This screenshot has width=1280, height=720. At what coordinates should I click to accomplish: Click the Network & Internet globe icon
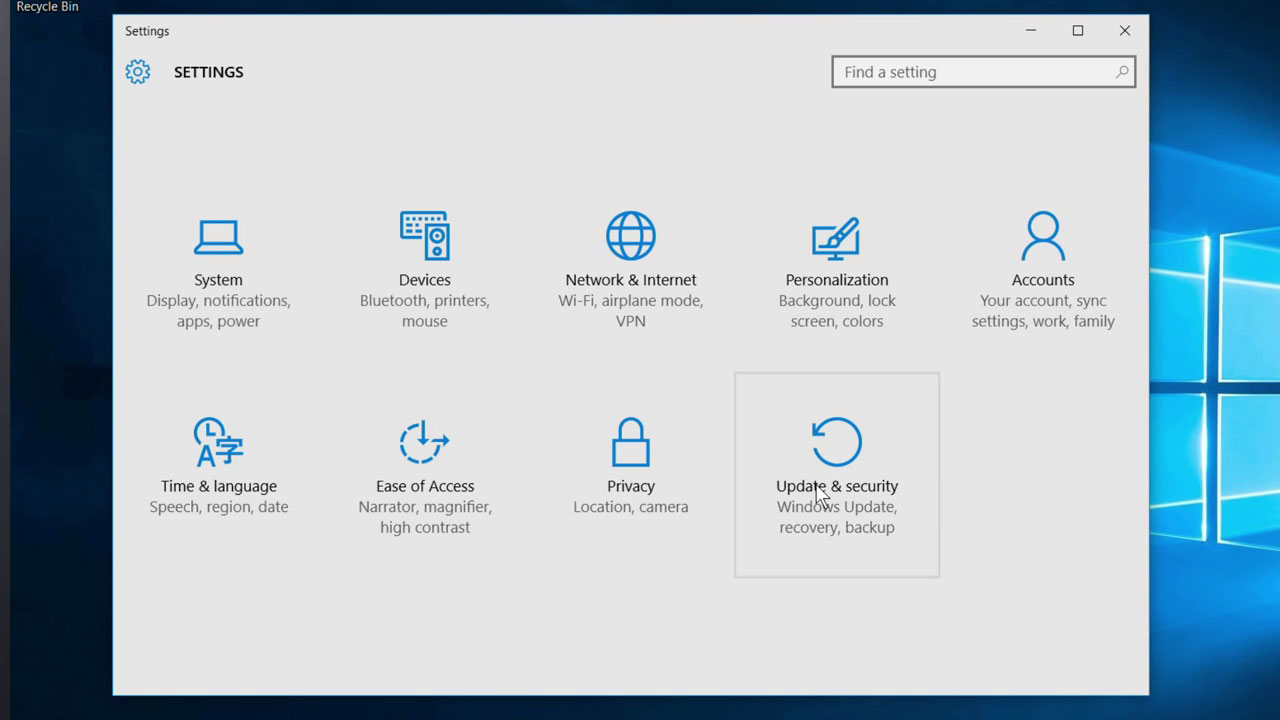(630, 236)
